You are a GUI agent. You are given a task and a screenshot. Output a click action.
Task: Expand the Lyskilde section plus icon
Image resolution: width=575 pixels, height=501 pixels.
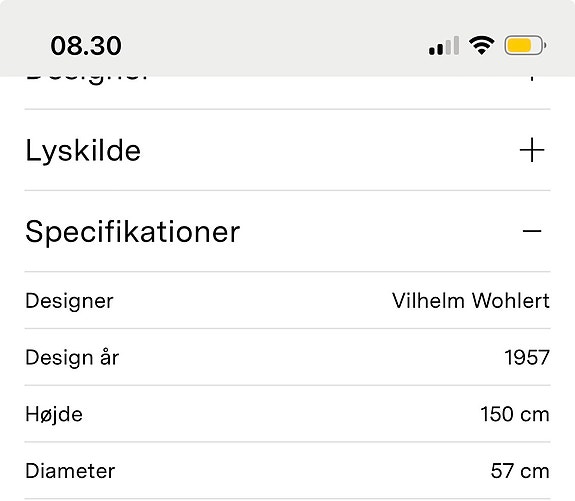532,150
